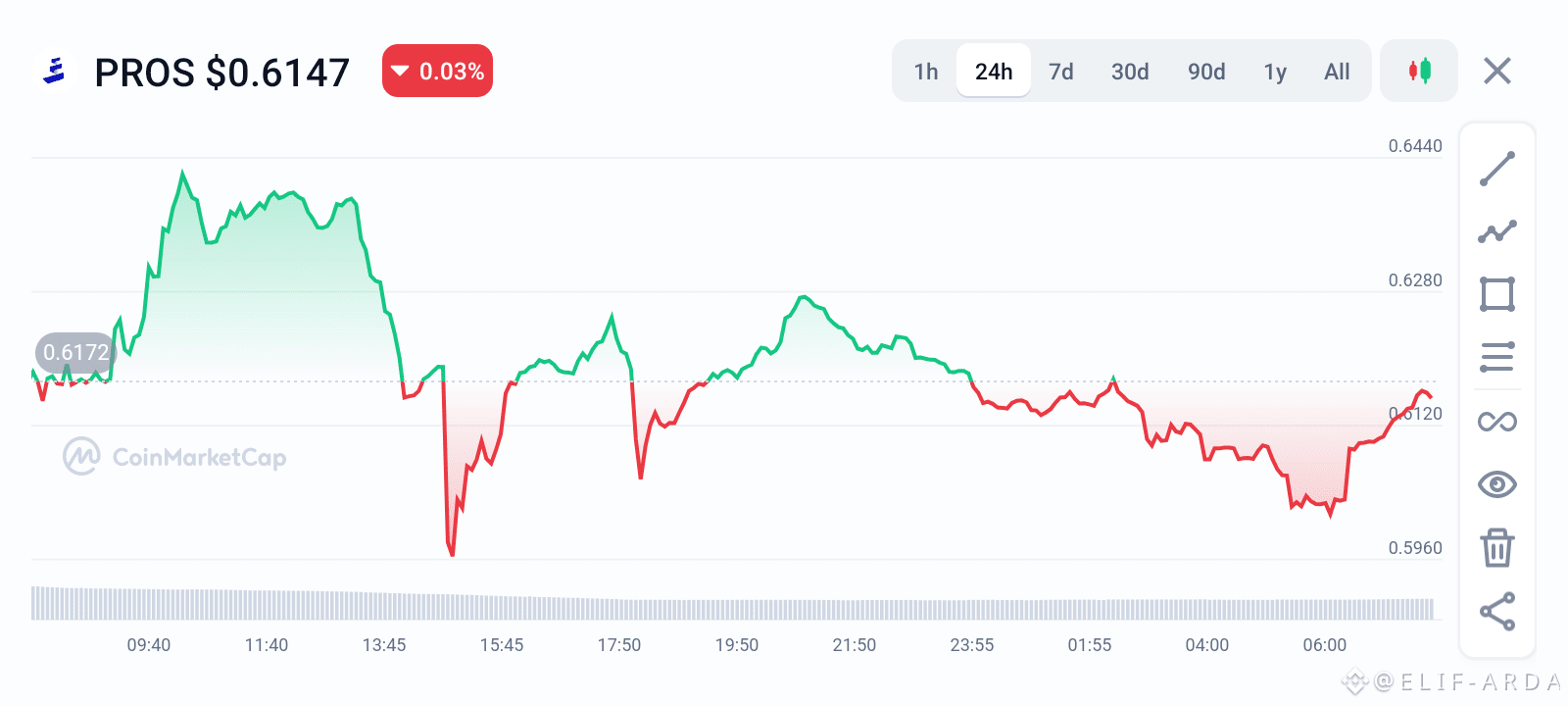Screen dimensions: 1568x706
Task: Click the 01:55 time axis label
Action: 1090,645
